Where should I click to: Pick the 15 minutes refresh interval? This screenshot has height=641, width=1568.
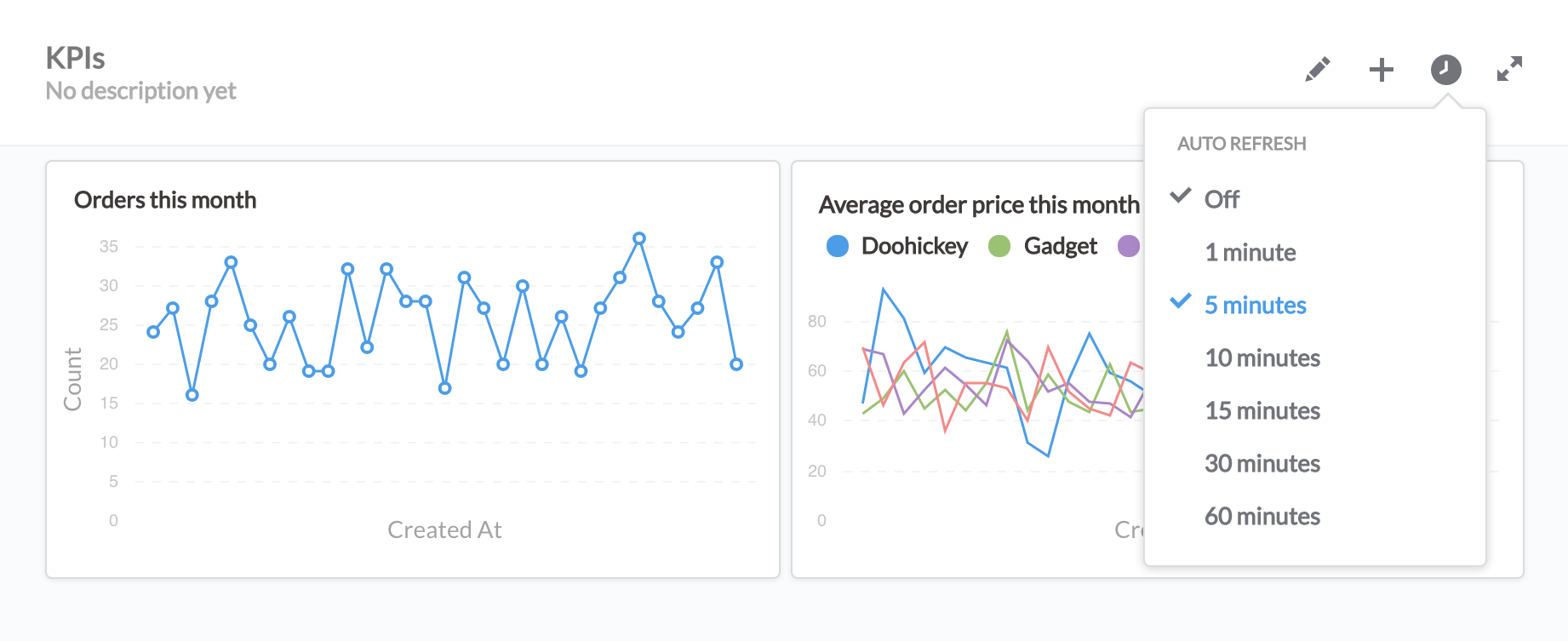pos(1262,411)
